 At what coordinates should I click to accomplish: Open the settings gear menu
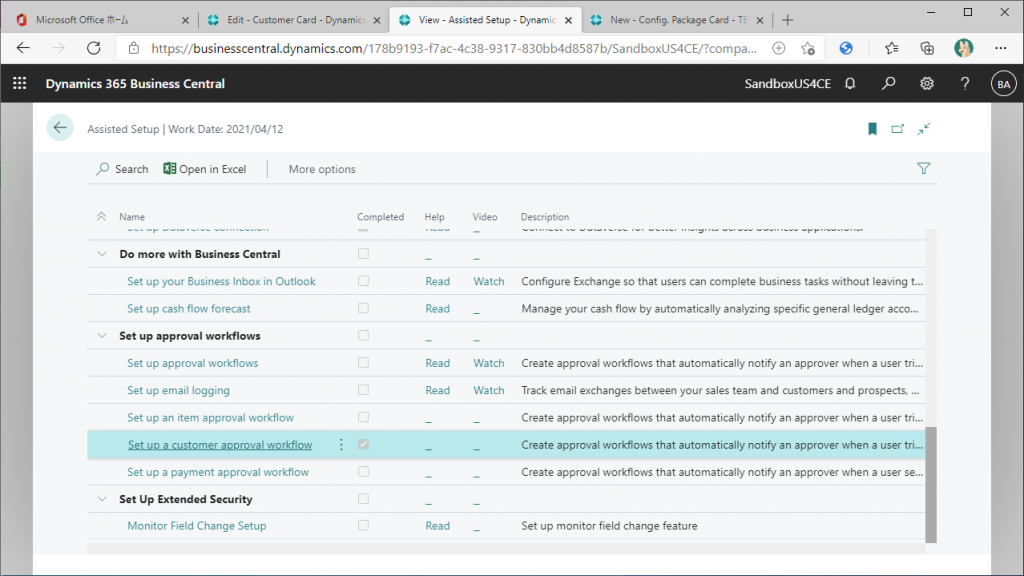(x=927, y=84)
